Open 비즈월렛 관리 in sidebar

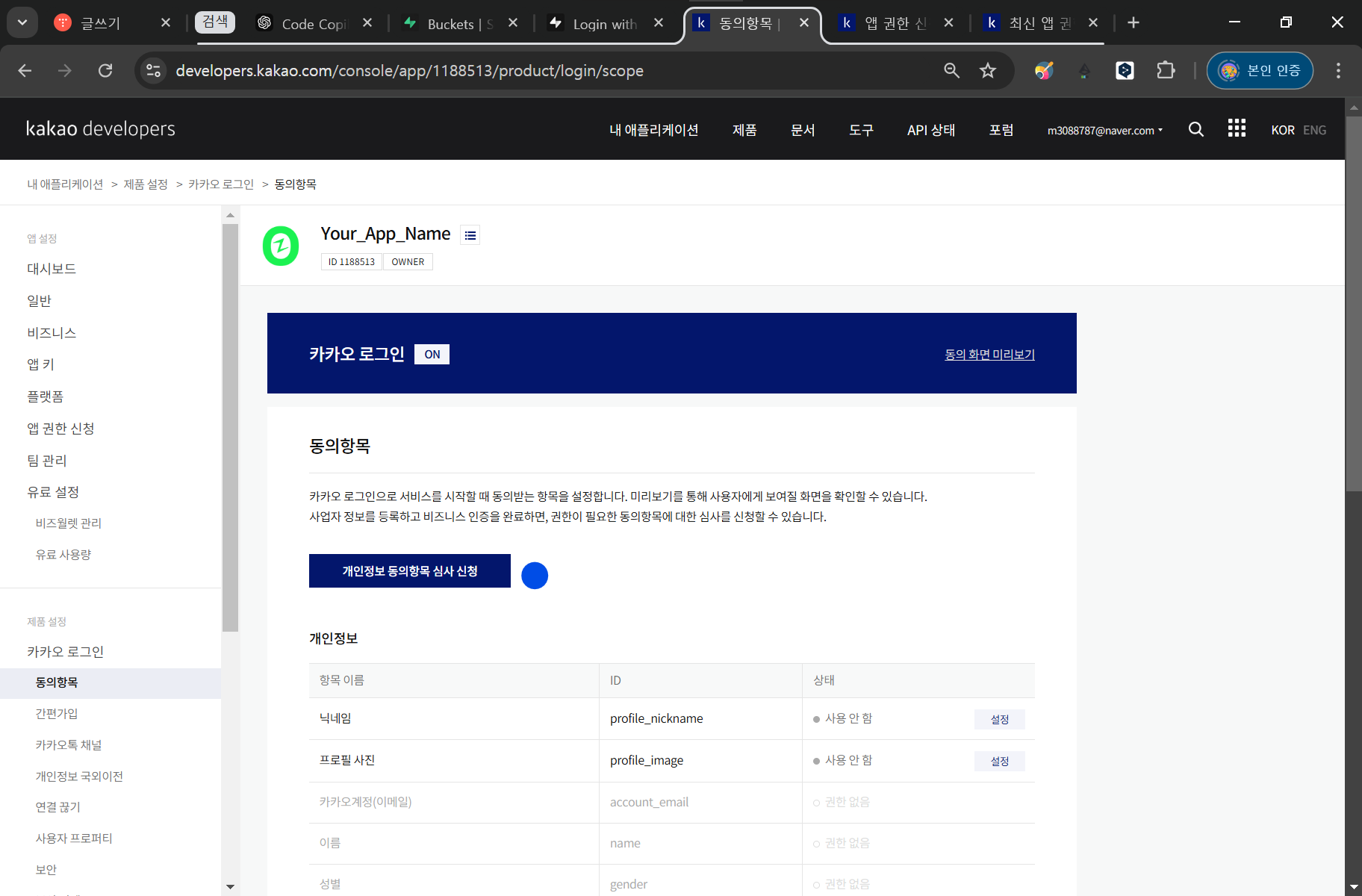pos(68,523)
